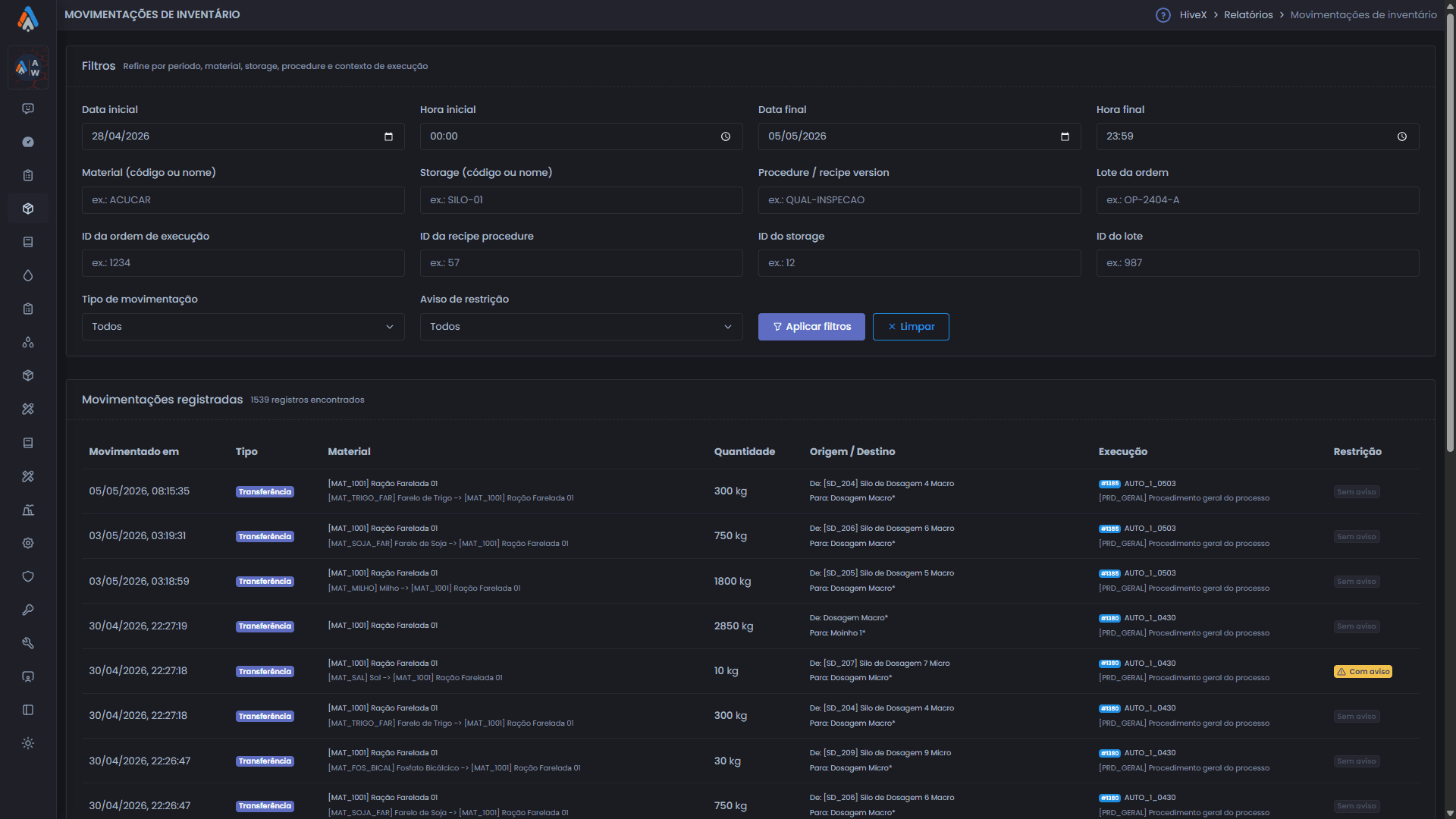Focus ID da ordem de execução field

[x=243, y=263]
